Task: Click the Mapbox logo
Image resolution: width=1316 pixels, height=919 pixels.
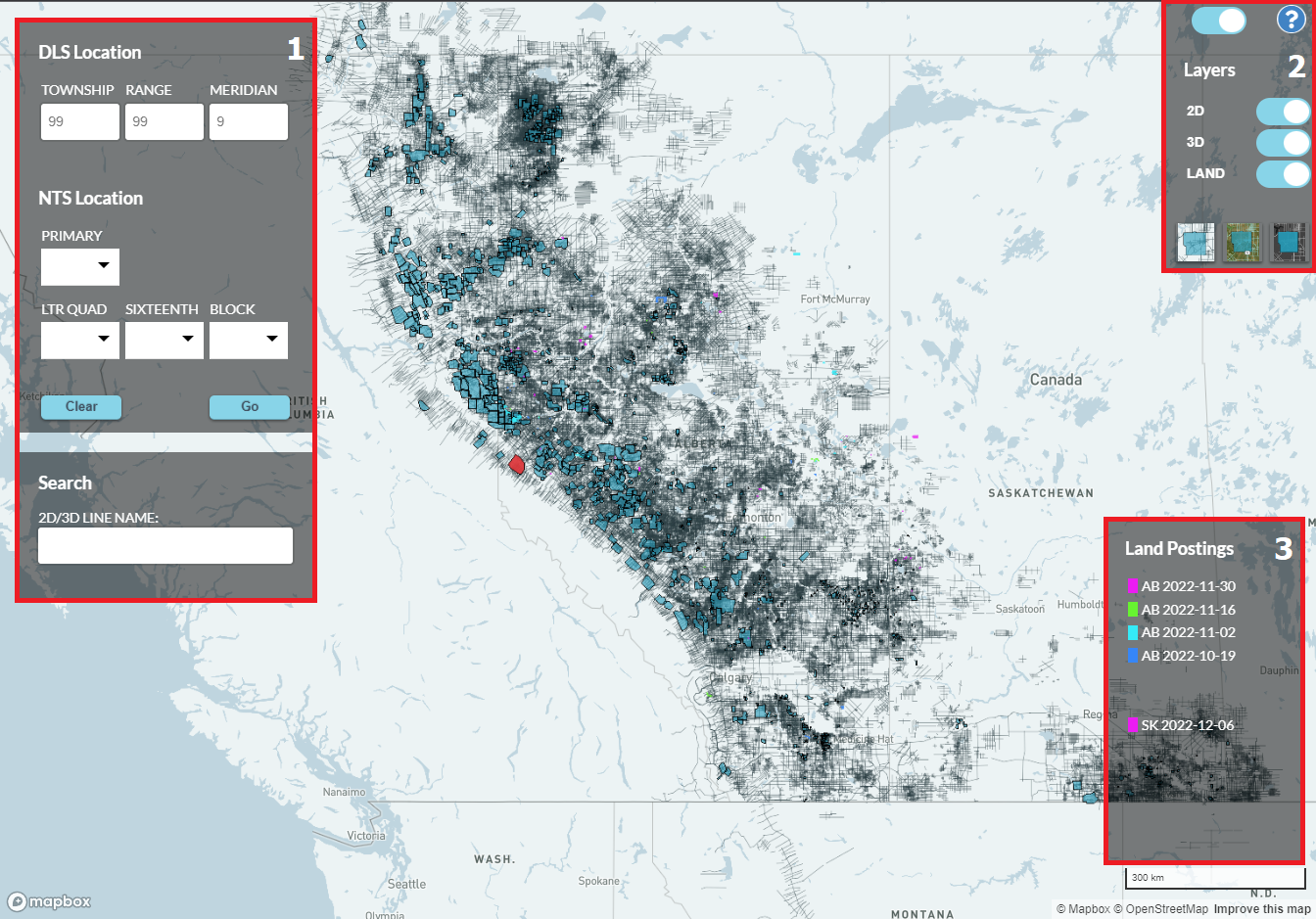Action: [49, 901]
